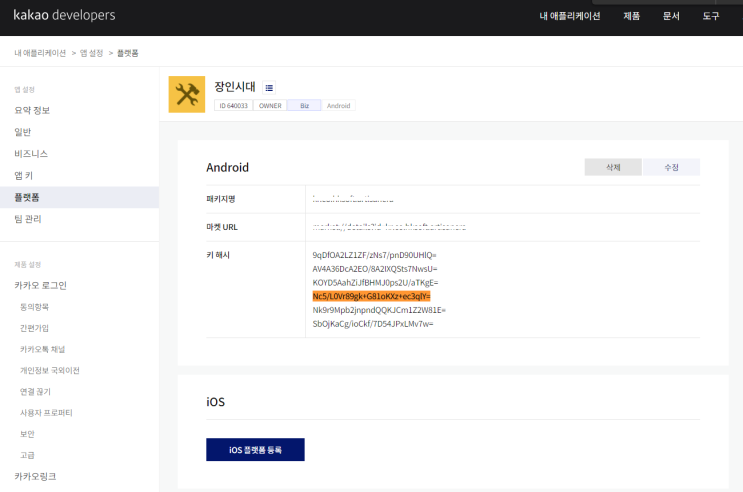Open 카카오링크 in sidebar
The image size is (743, 492).
pos(35,476)
